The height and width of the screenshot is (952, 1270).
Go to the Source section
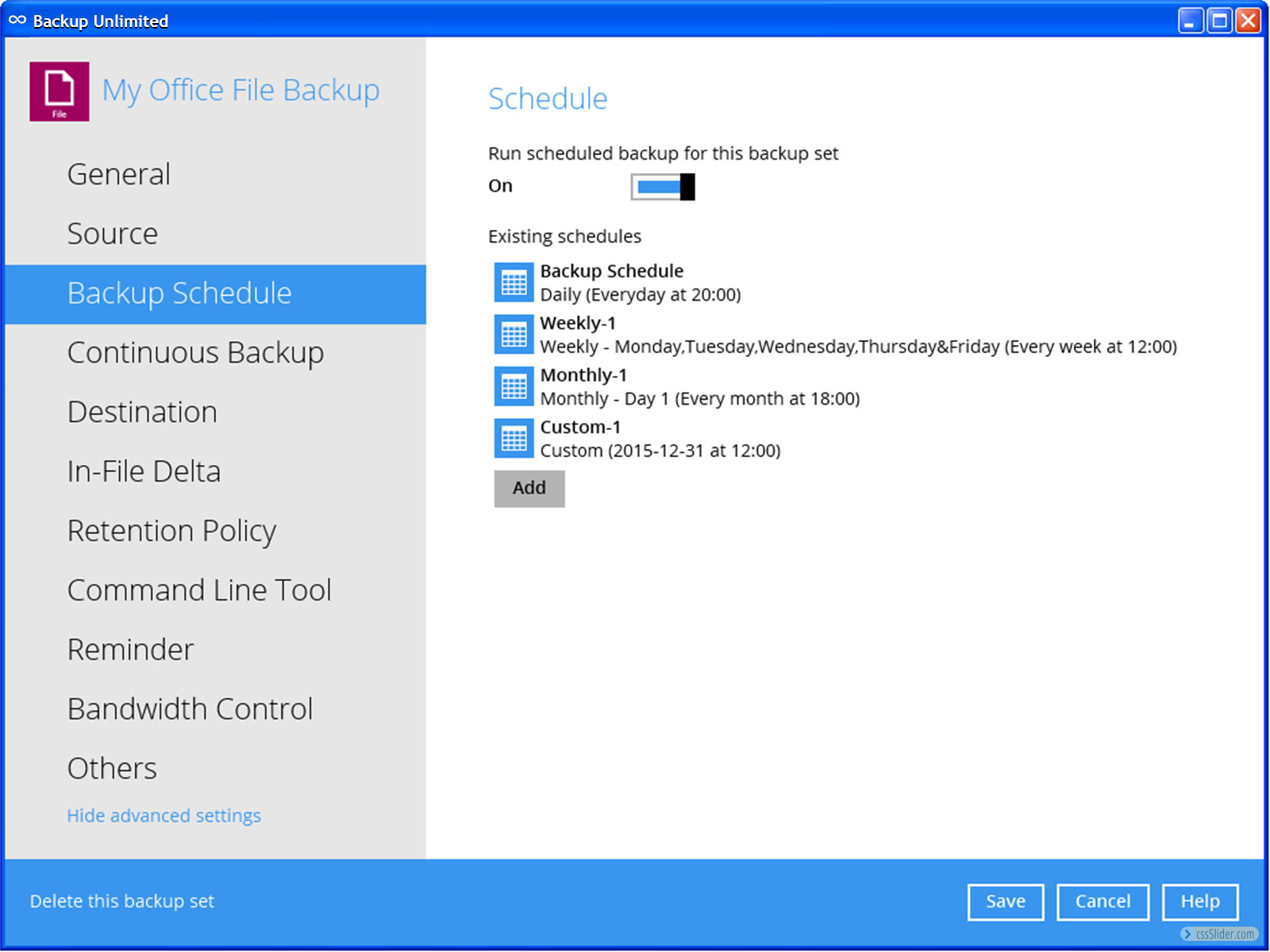pos(113,234)
